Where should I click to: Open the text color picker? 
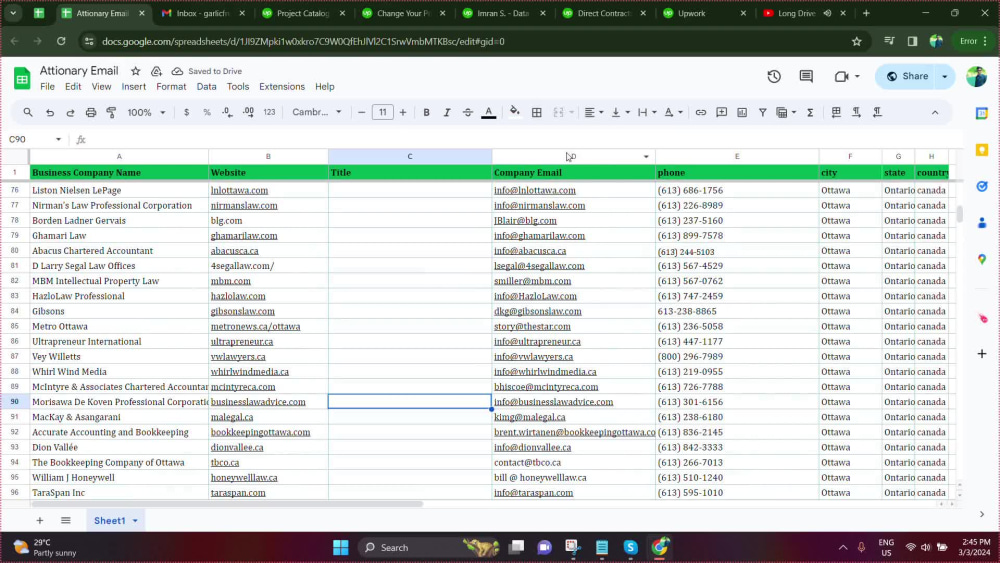click(x=489, y=112)
